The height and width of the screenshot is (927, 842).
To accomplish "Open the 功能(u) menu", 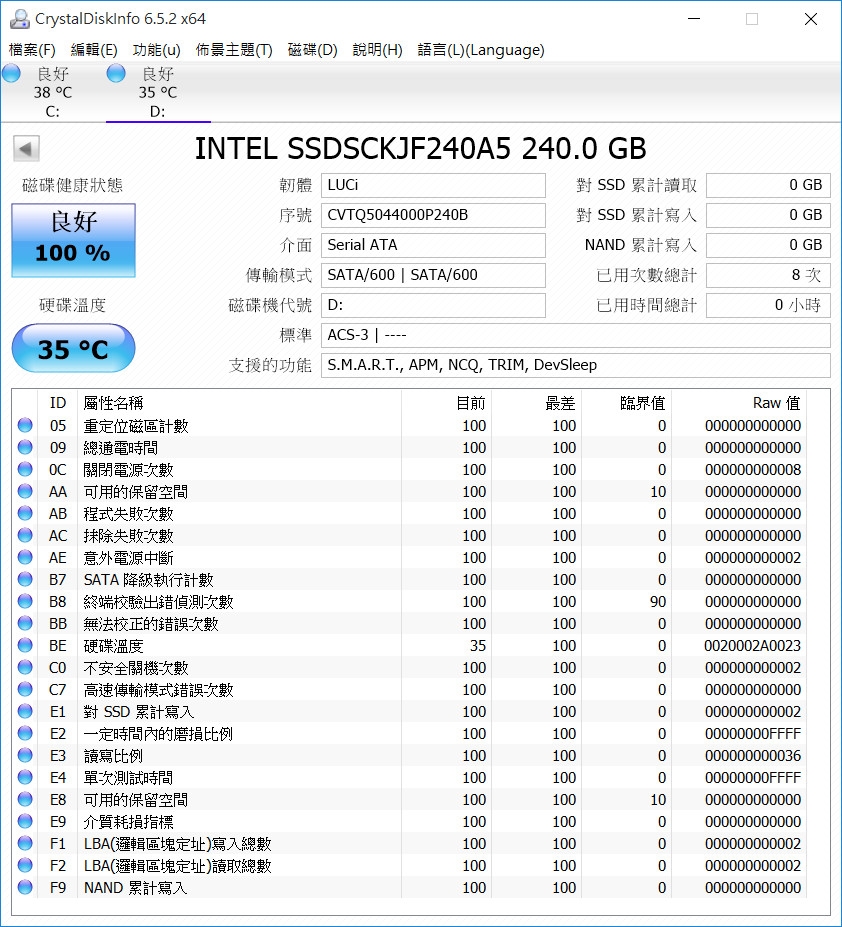I will [156, 50].
